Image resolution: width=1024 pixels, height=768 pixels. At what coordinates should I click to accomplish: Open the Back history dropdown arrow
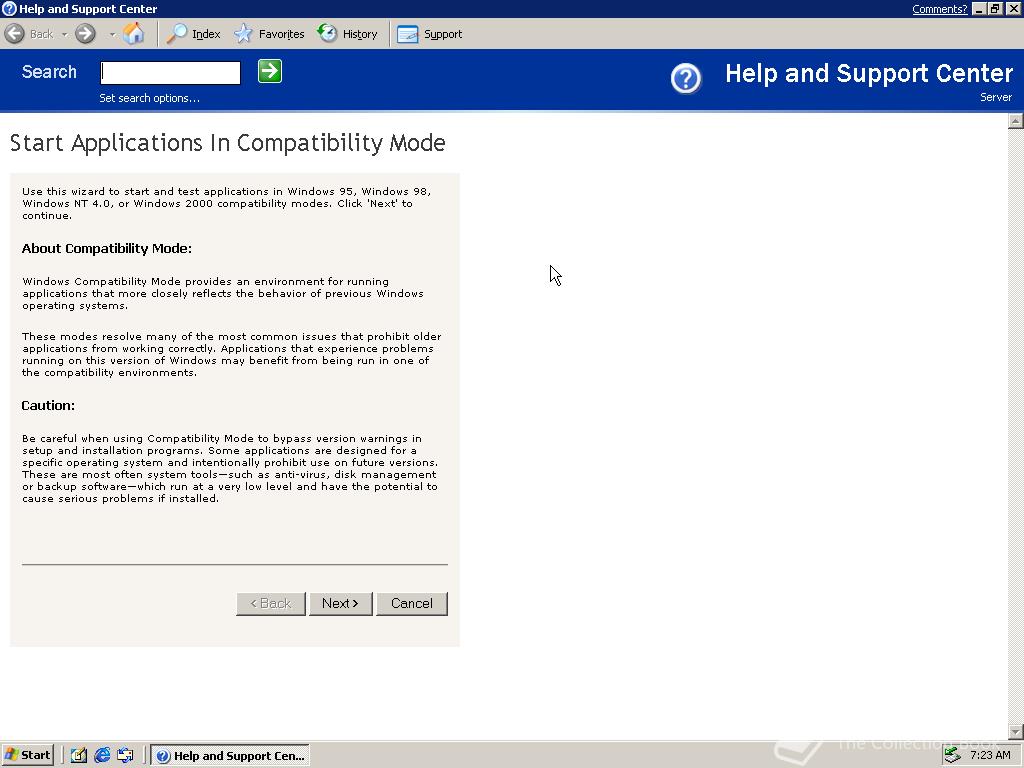click(x=64, y=34)
